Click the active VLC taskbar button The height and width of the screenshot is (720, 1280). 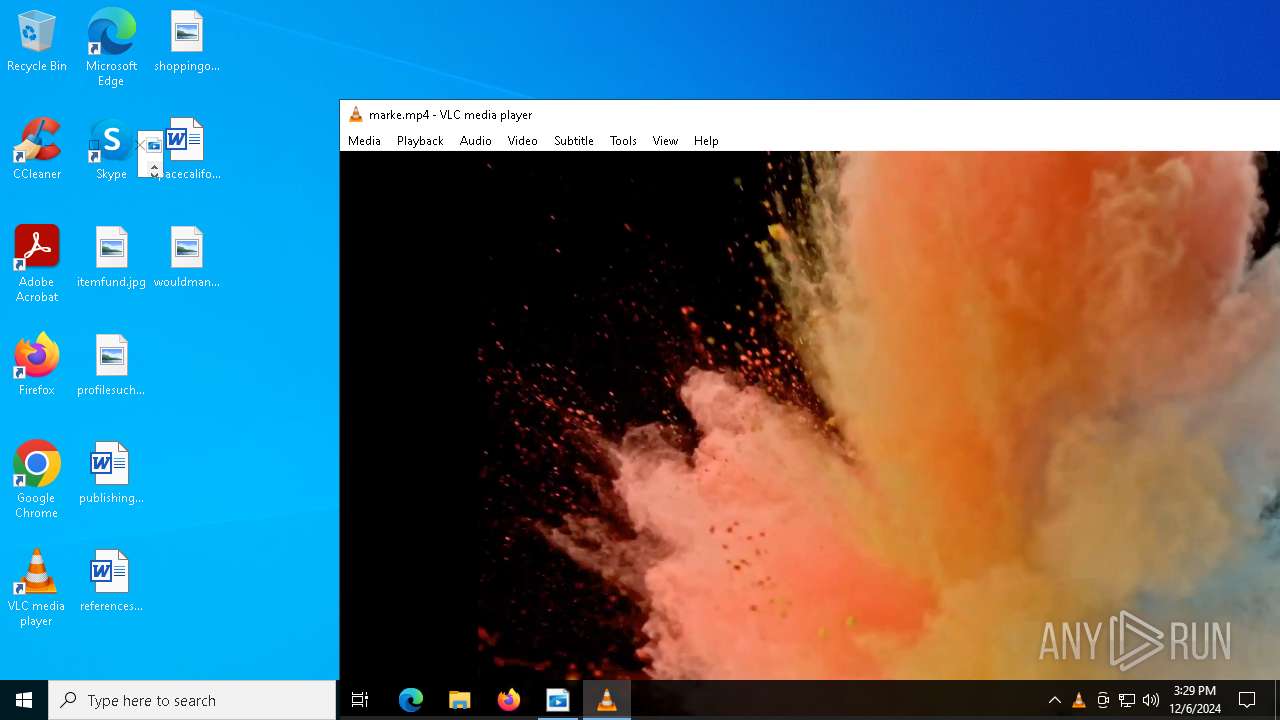607,700
